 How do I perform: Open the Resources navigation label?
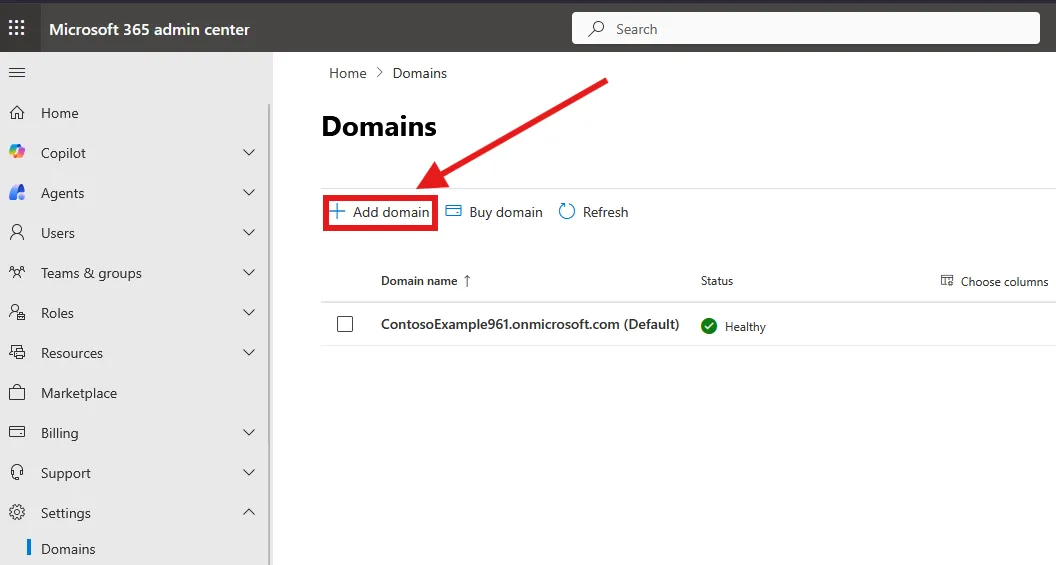tap(72, 353)
